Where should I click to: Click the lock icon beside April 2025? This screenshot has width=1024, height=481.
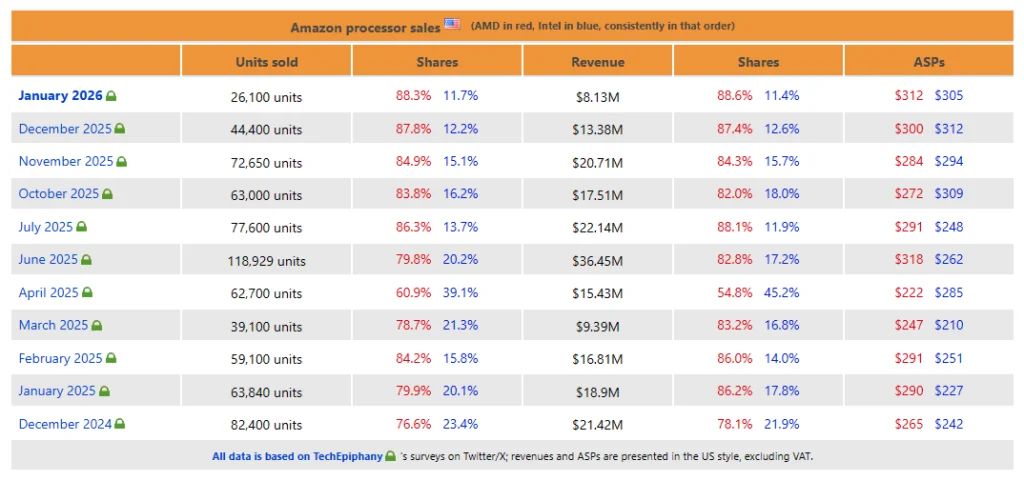(x=88, y=293)
